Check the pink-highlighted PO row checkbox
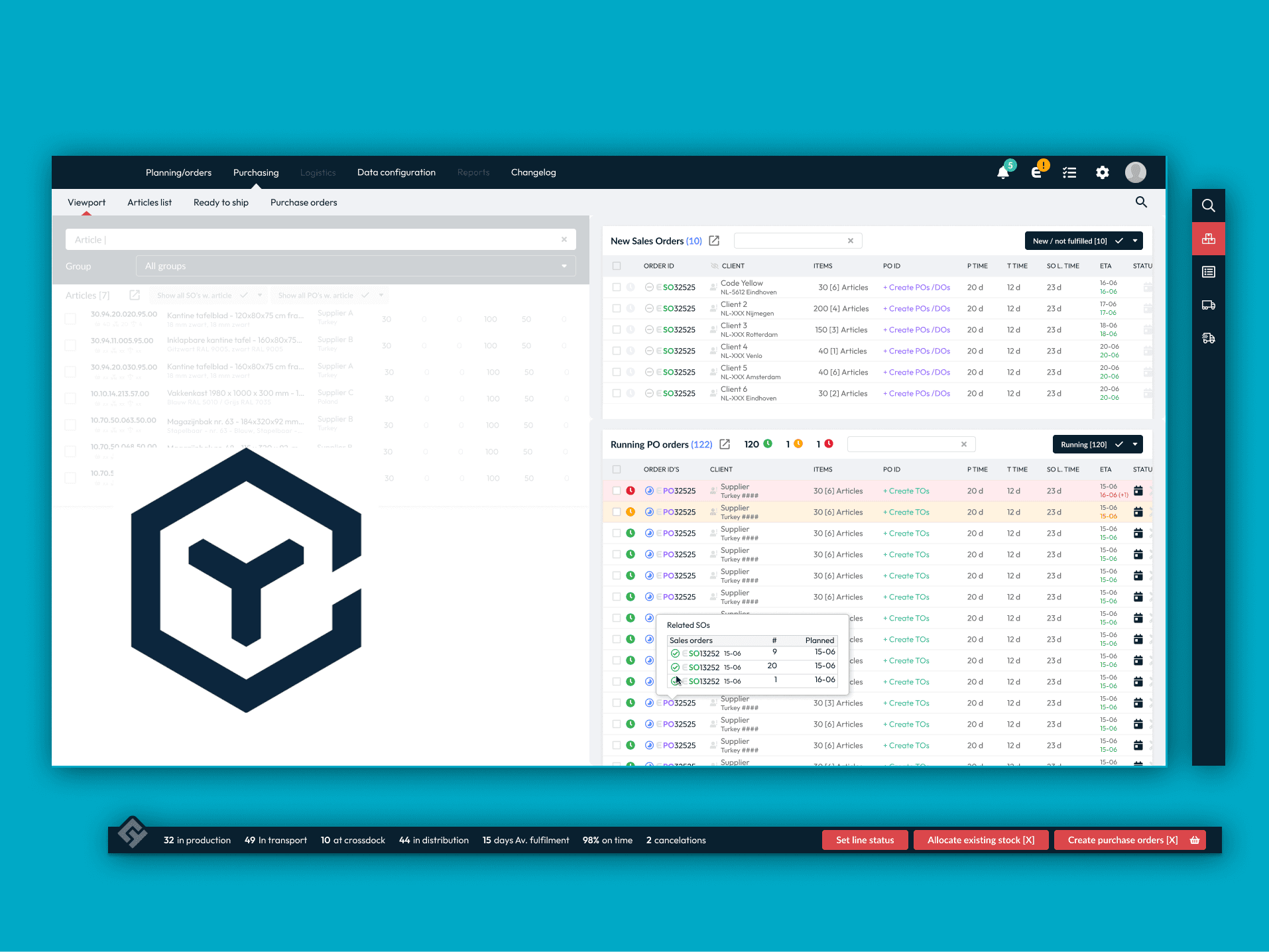 point(617,491)
